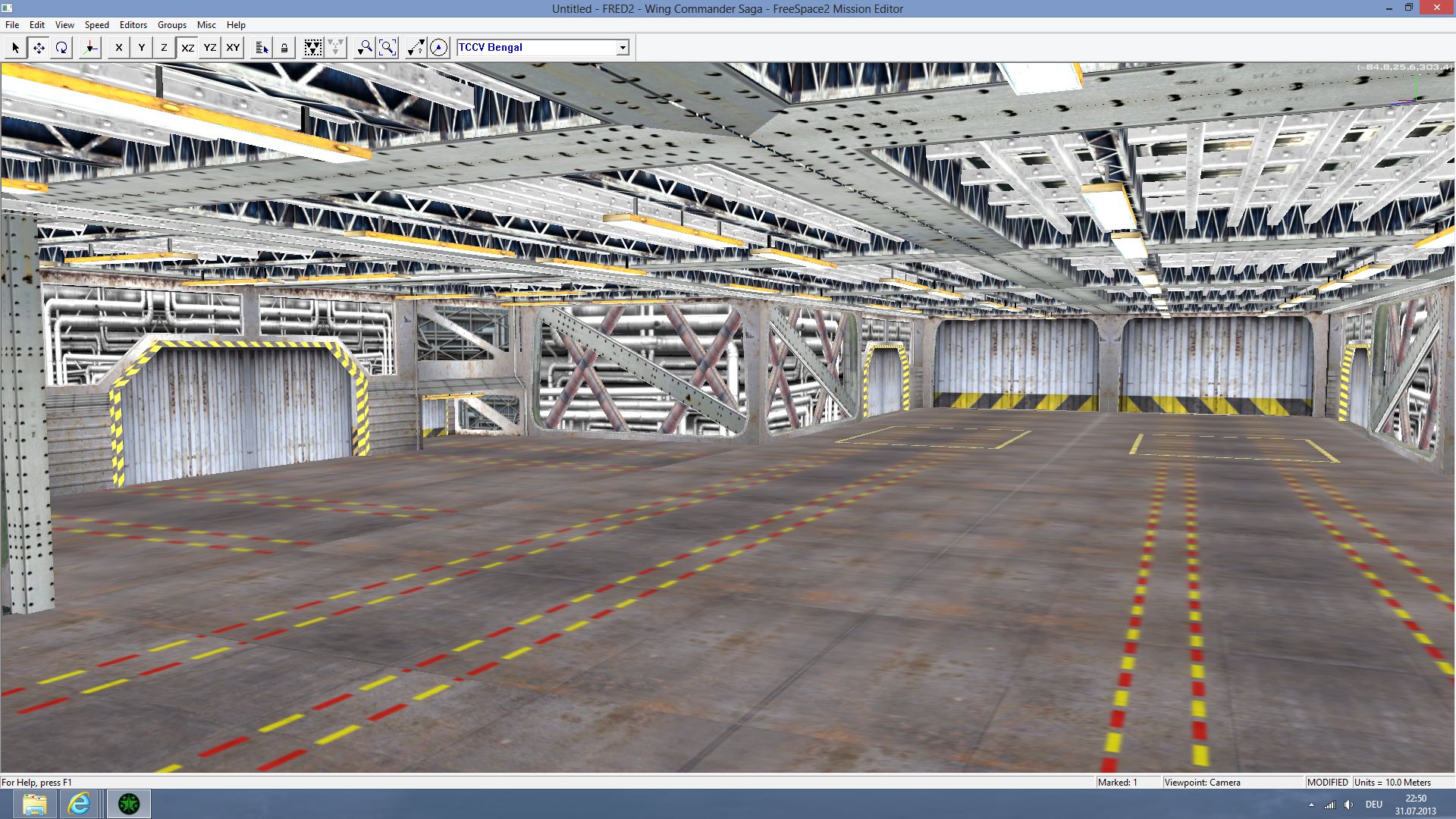Open the TCCV Bengal ship class dropdown
The image size is (1456, 819).
pyautogui.click(x=623, y=48)
